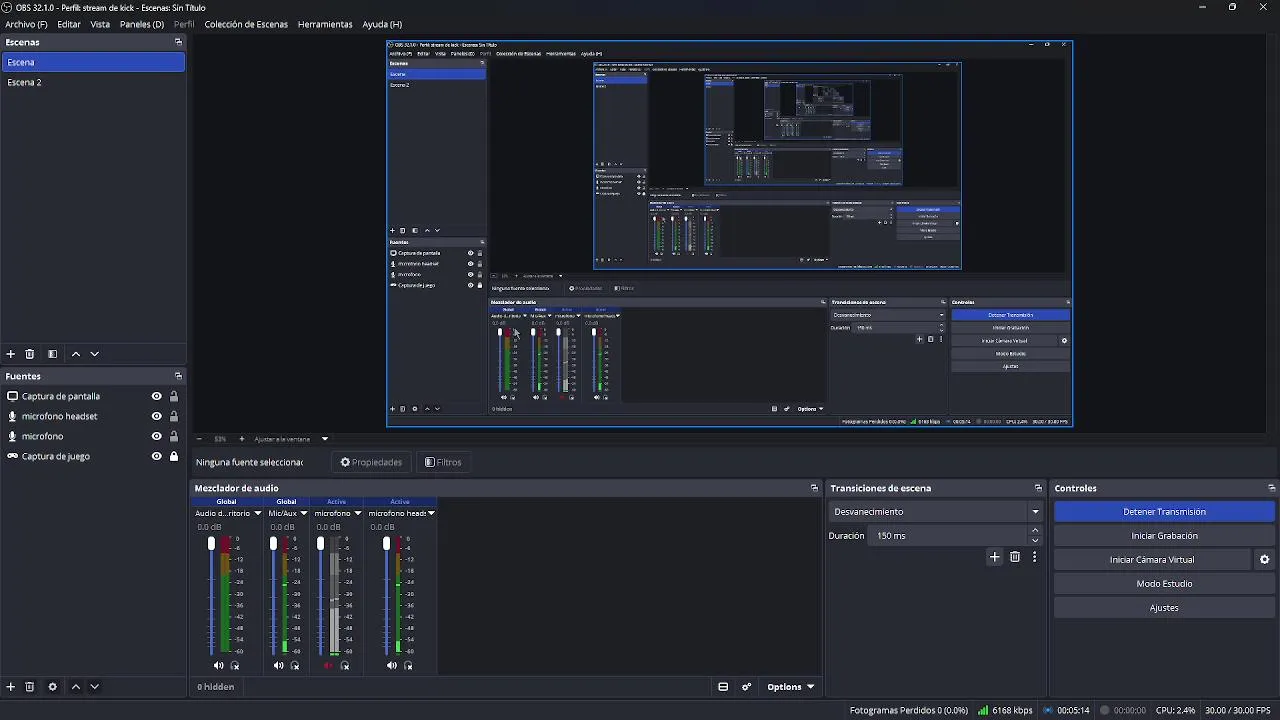Lock the Captura de pantalla source

[173, 396]
